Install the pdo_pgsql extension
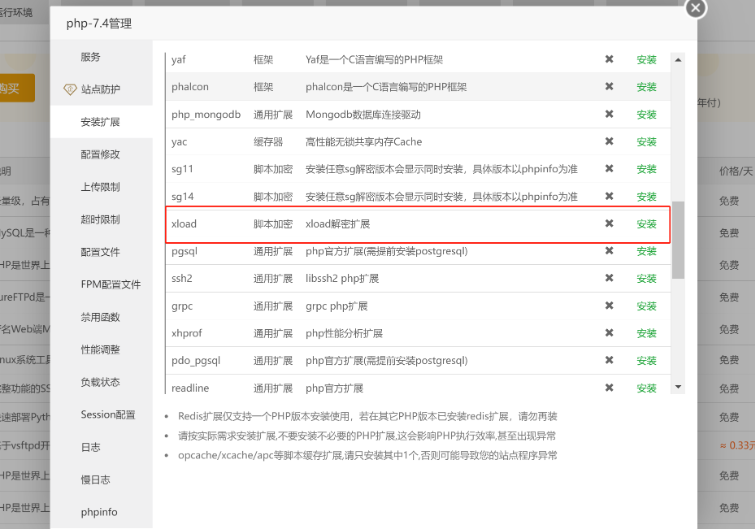The image size is (755, 529). point(646,361)
